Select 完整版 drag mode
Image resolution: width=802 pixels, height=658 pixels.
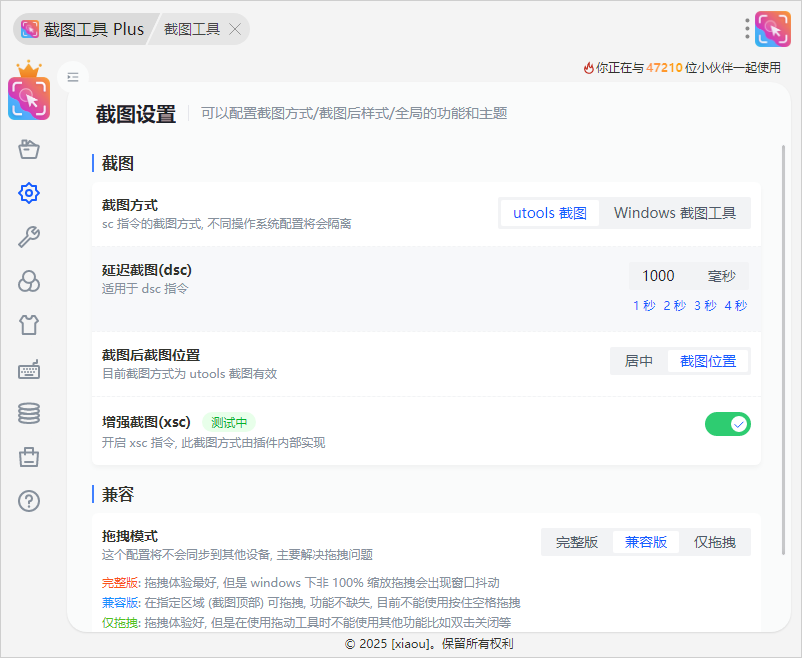[x=577, y=542]
